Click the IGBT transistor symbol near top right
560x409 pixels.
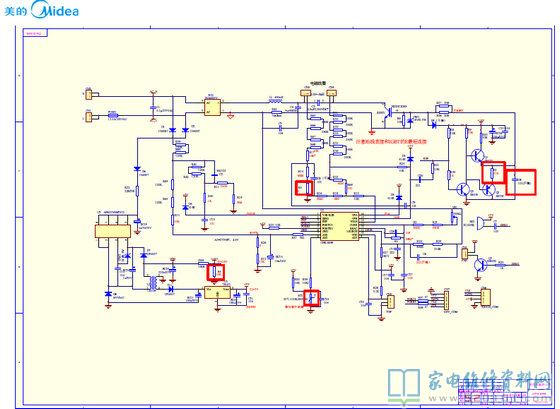point(389,114)
